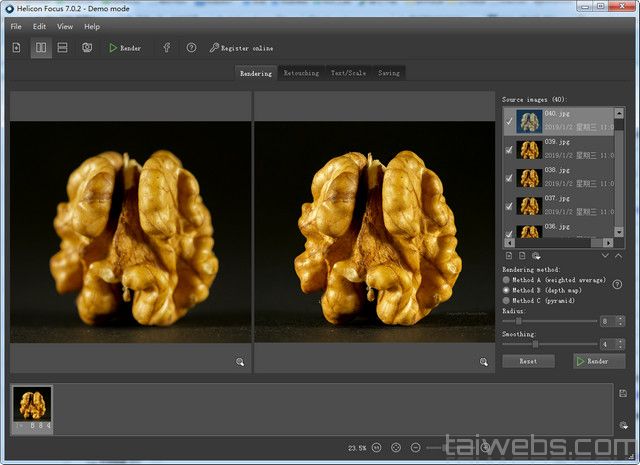Click the Facebook icon in the toolbar
Screen dimensions: 640x465
[x=166, y=48]
